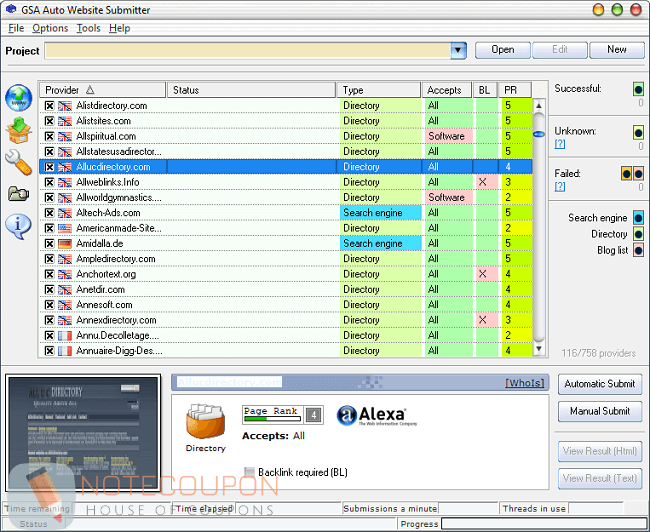The image size is (650, 532).
Task: Open the [WhoIs] link
Action: 524,383
